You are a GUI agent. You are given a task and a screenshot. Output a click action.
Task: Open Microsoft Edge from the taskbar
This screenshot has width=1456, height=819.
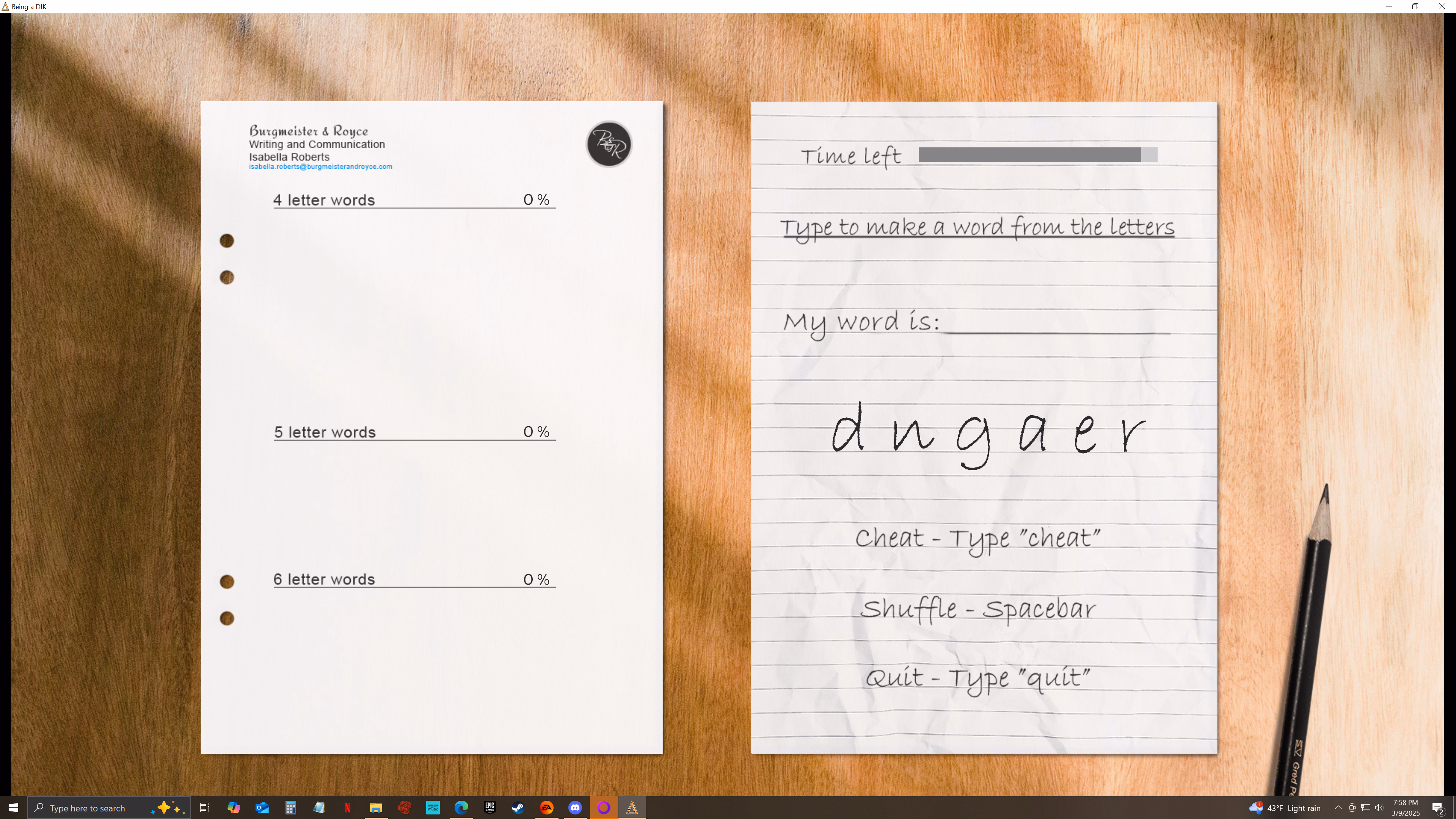pos(461,808)
